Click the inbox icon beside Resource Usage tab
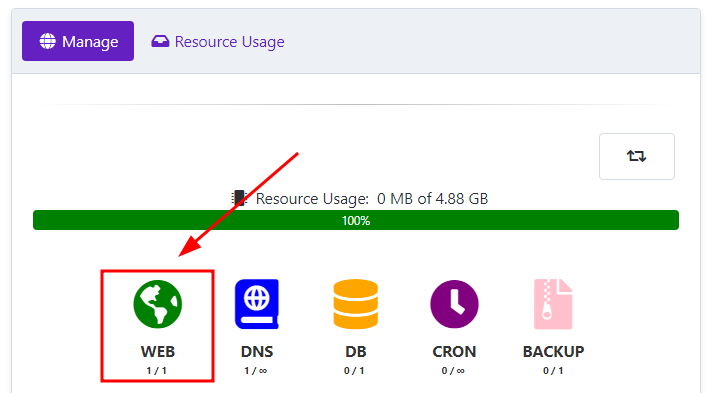707x393 pixels. 160,41
